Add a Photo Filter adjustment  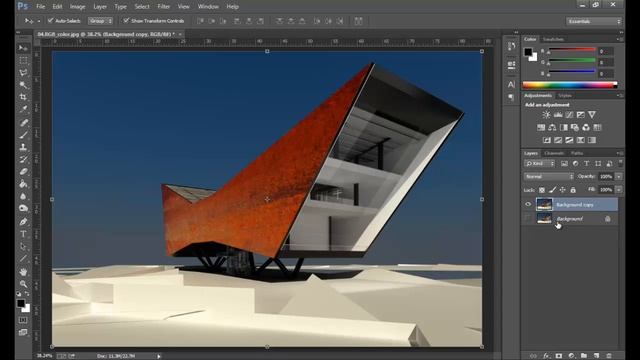[x=575, y=127]
